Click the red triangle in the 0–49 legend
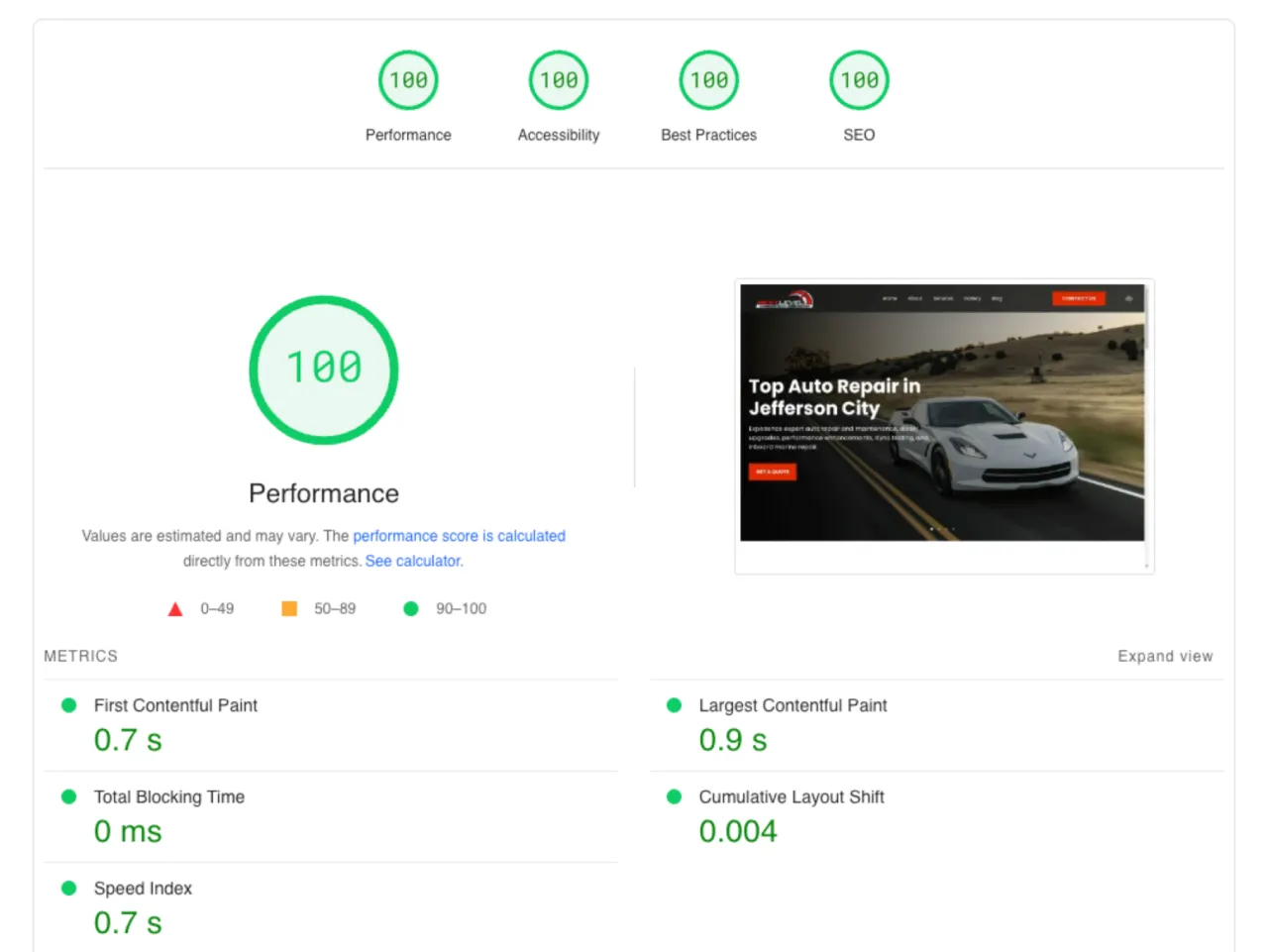This screenshot has width=1268, height=952. pyautogui.click(x=175, y=608)
